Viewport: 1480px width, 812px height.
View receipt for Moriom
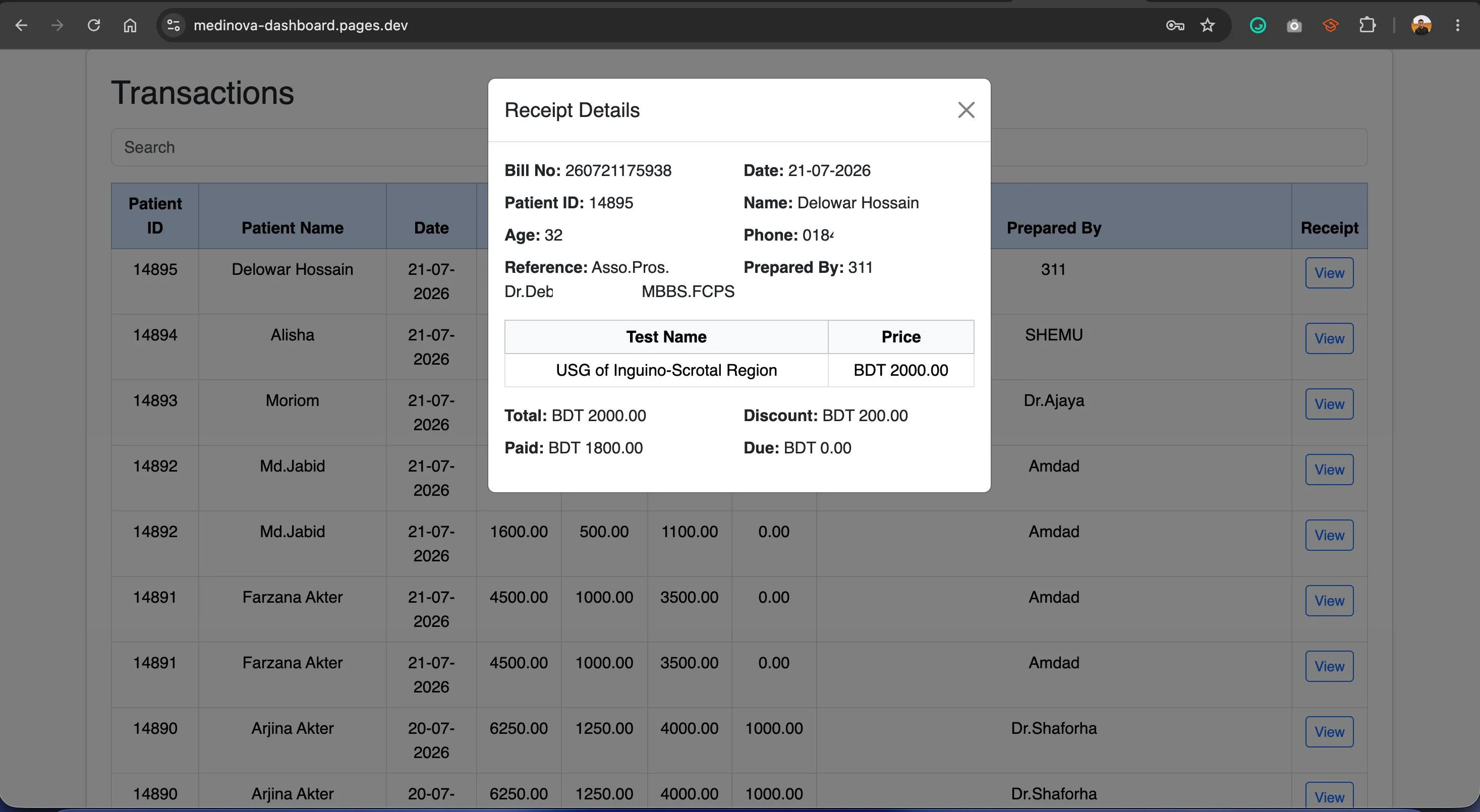tap(1329, 403)
